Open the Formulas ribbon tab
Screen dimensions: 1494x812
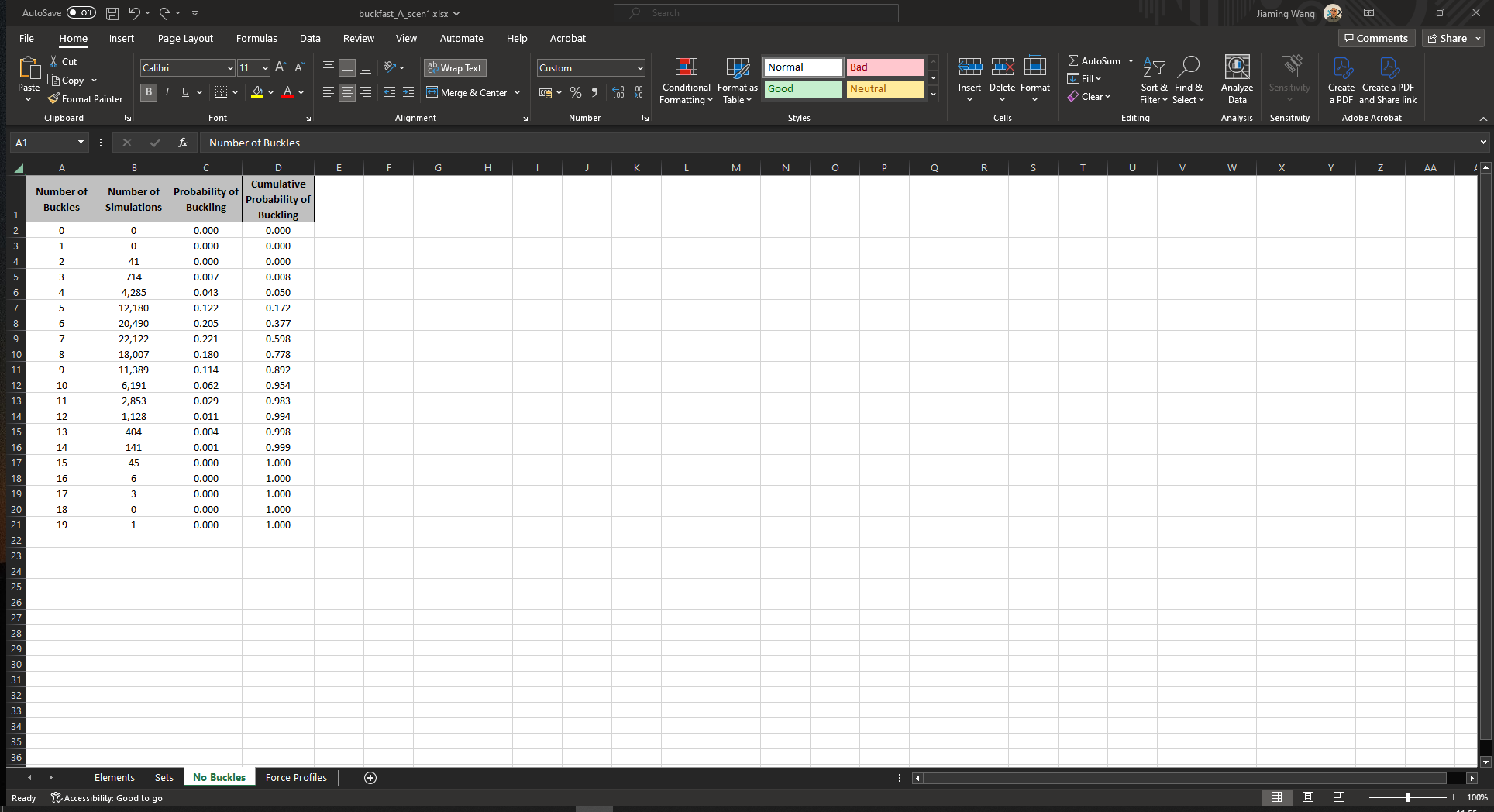(256, 39)
